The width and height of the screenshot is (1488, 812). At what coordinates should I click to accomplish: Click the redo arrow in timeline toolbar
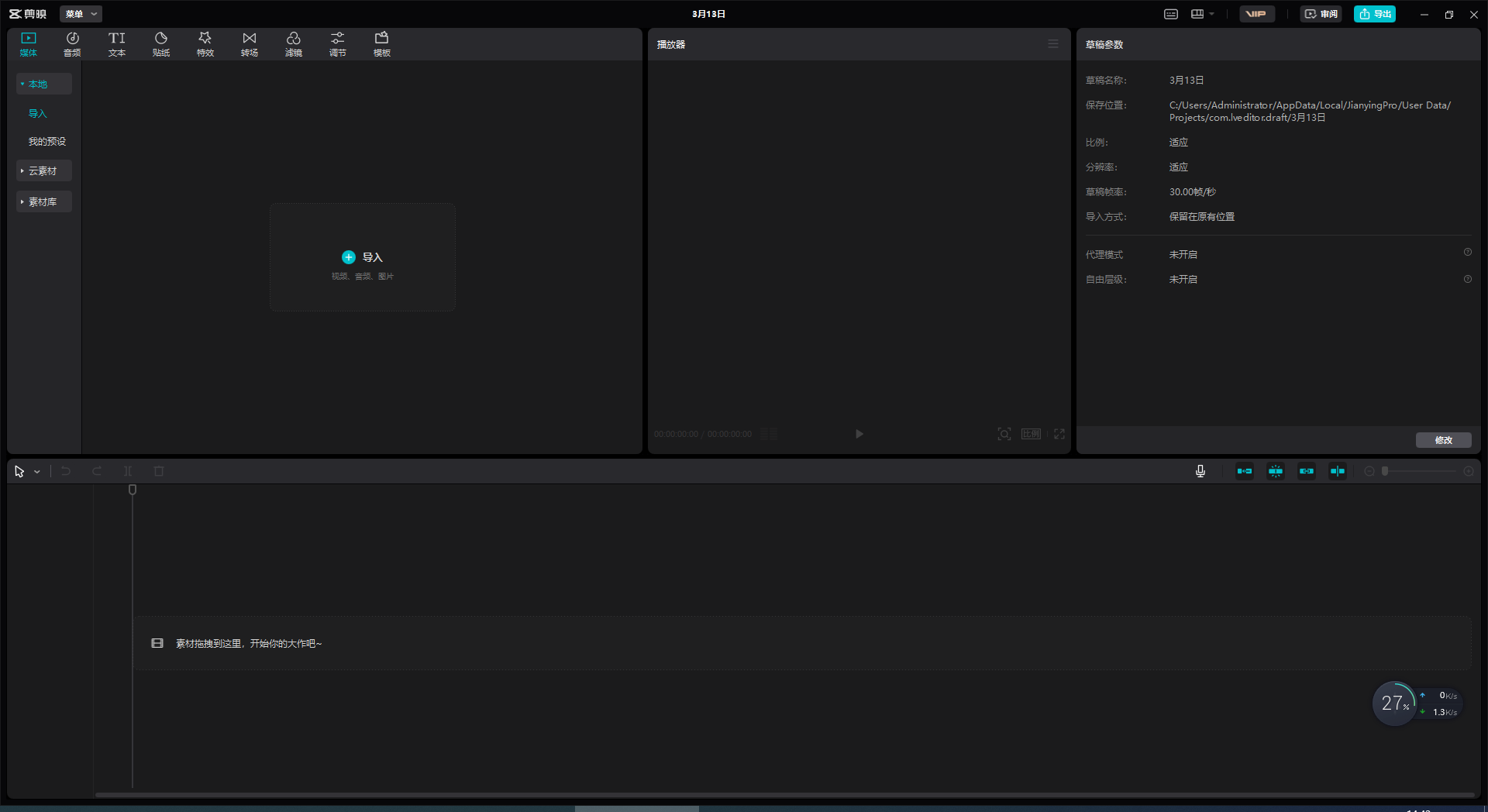(x=97, y=471)
